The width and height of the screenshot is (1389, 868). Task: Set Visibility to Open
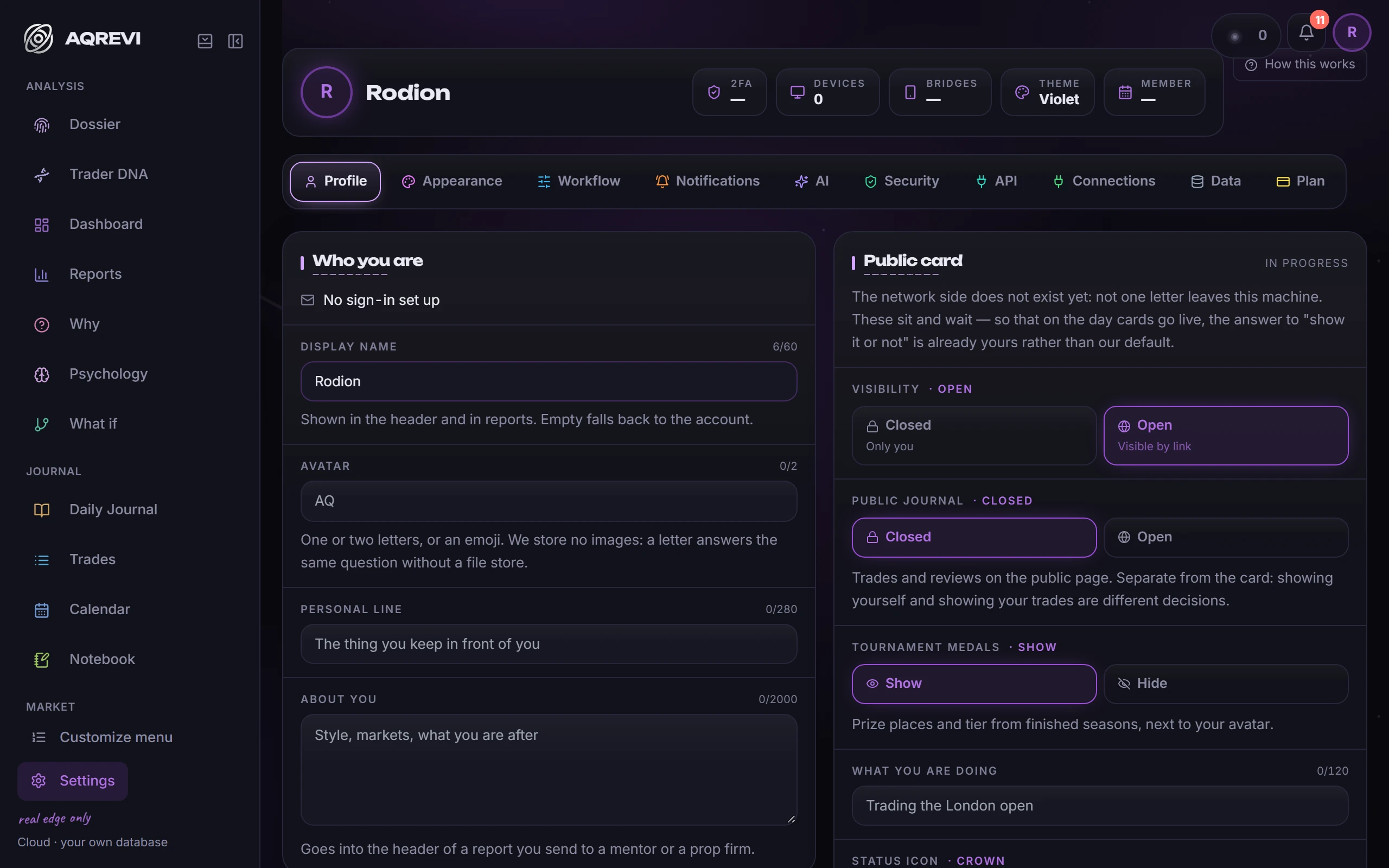(x=1226, y=436)
